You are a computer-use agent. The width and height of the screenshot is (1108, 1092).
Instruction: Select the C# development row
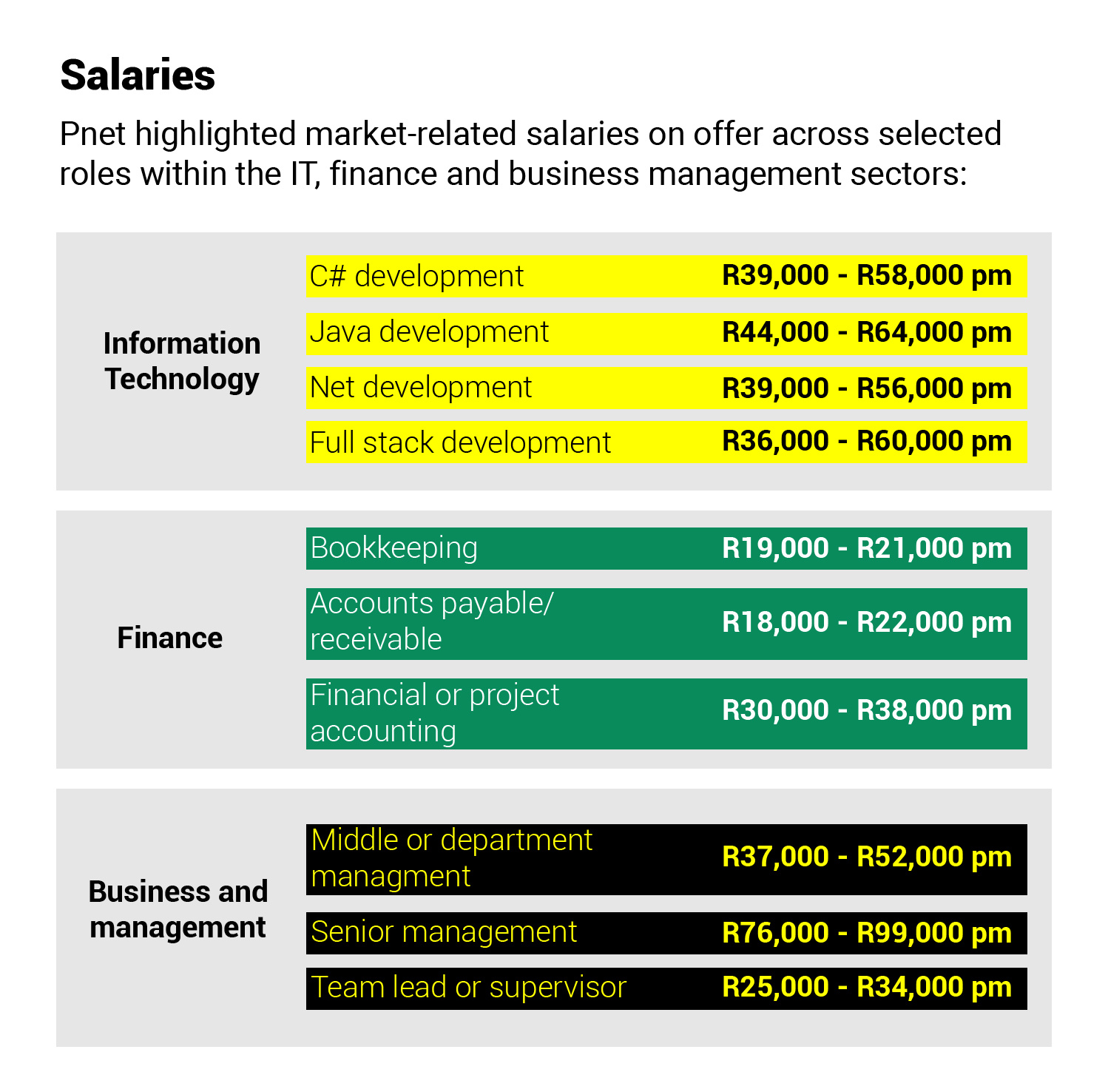click(666, 276)
